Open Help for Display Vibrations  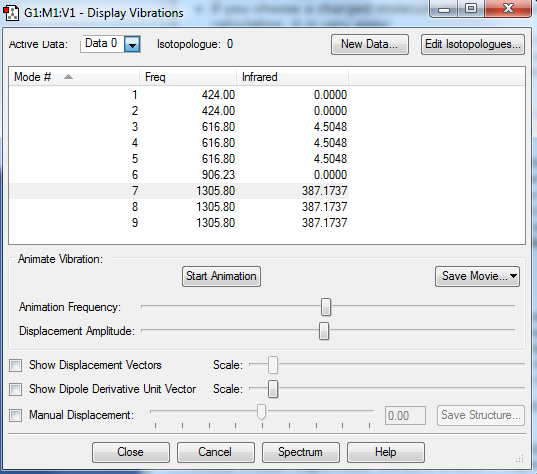(x=386, y=452)
